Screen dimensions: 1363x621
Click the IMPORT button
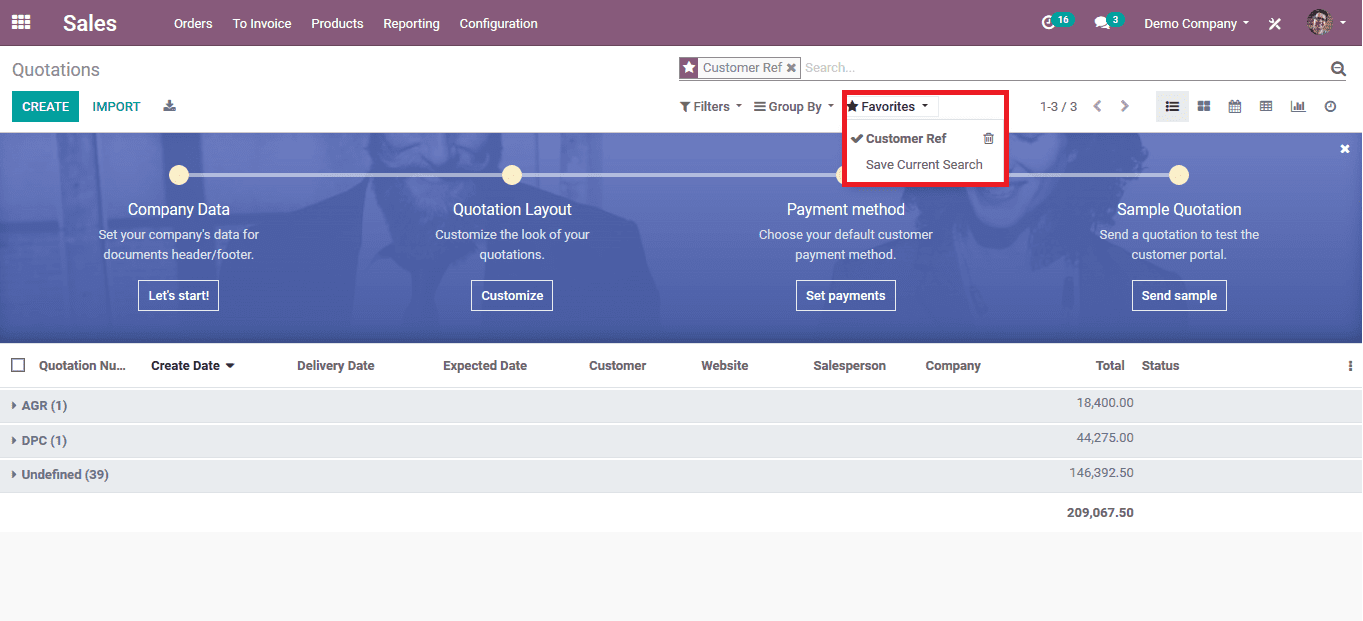click(116, 106)
